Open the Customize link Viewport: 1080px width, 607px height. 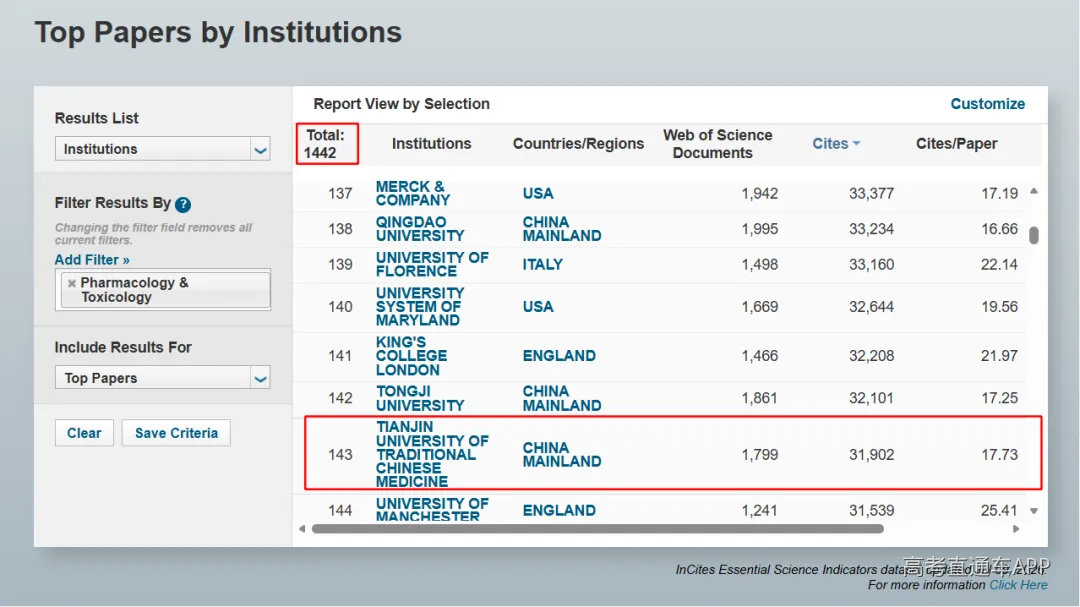(x=988, y=104)
